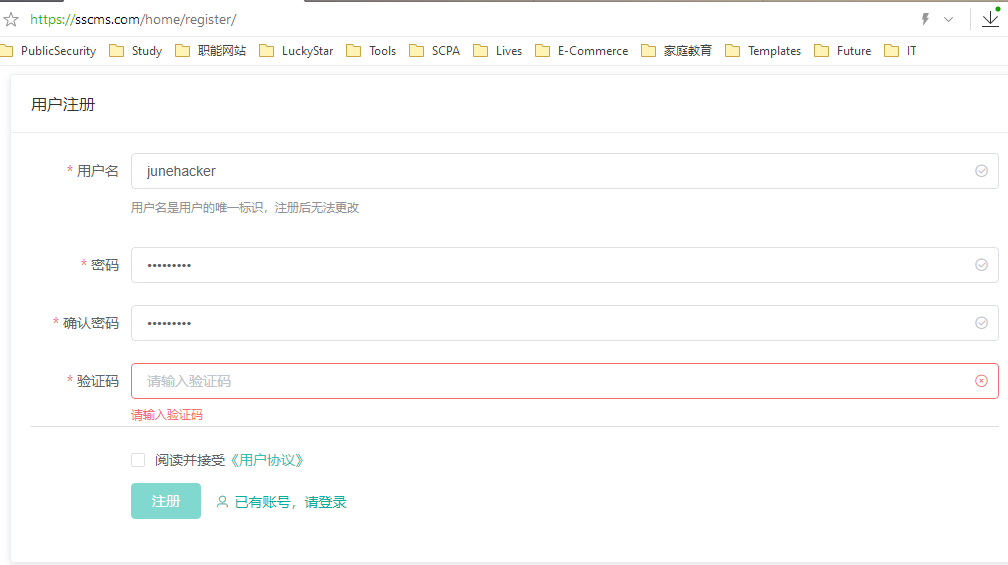Open the E-Commerce bookmark folder
The height and width of the screenshot is (565, 1008).
coord(582,51)
